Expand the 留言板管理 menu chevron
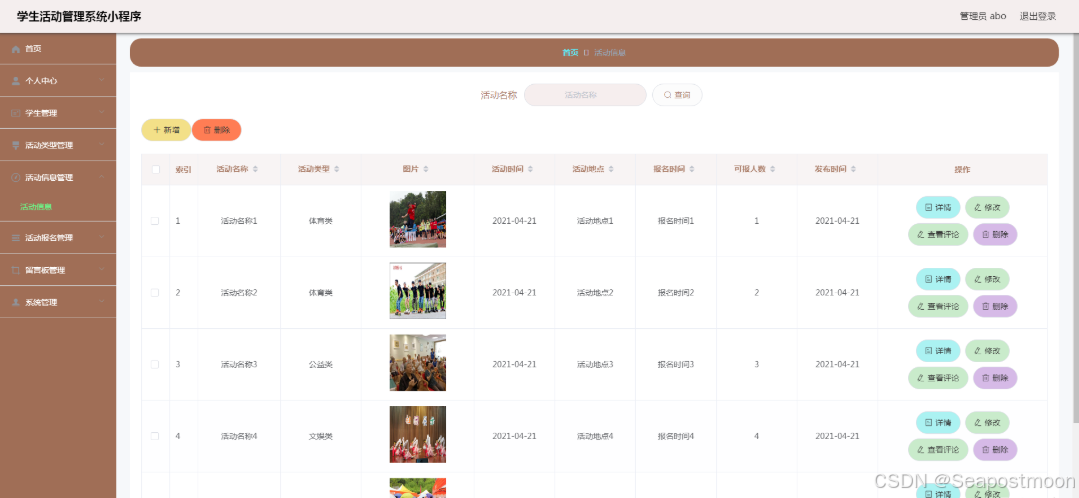This screenshot has height=498, width=1079. [102, 270]
